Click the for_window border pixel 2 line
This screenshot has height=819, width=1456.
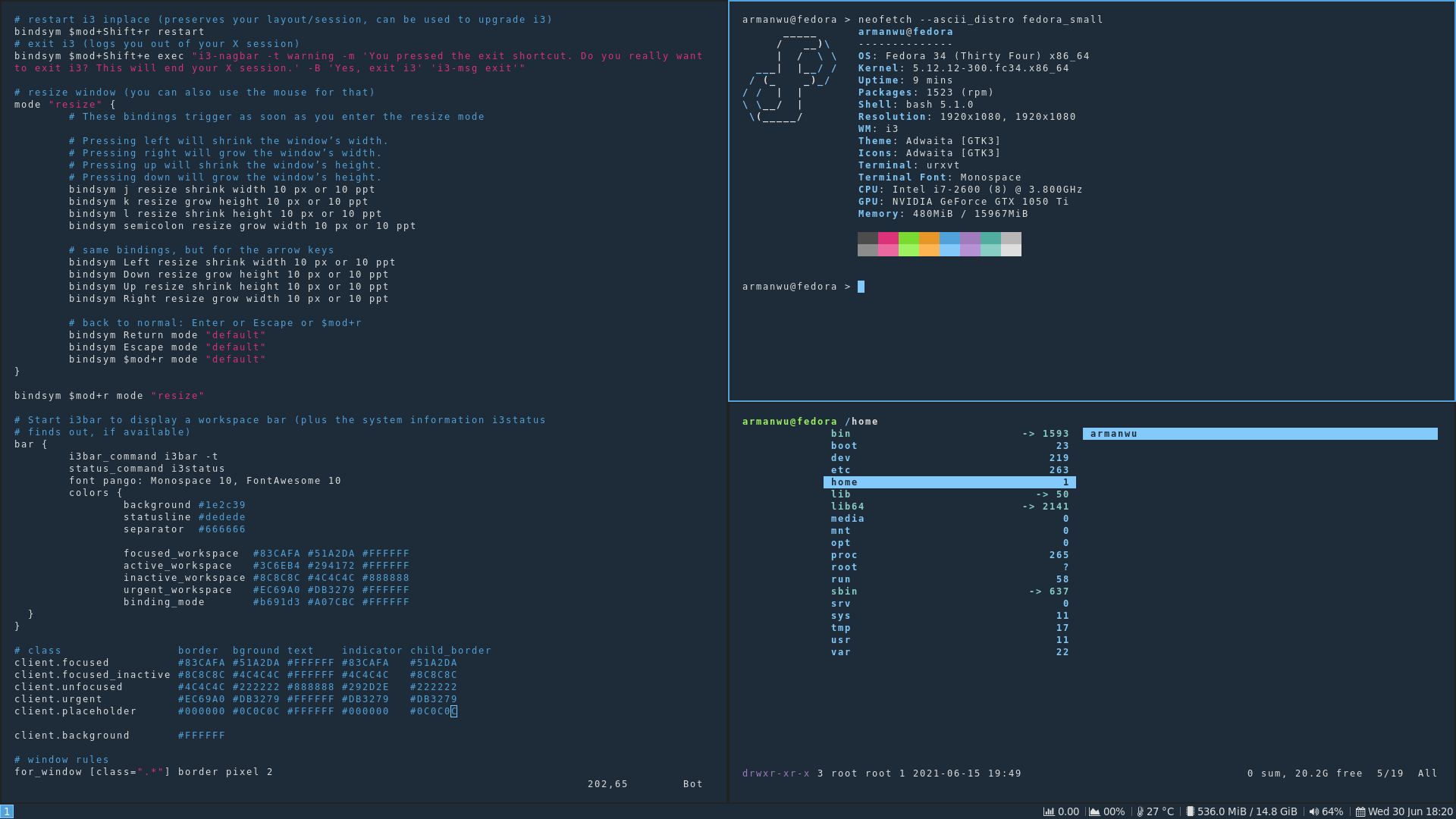(143, 772)
